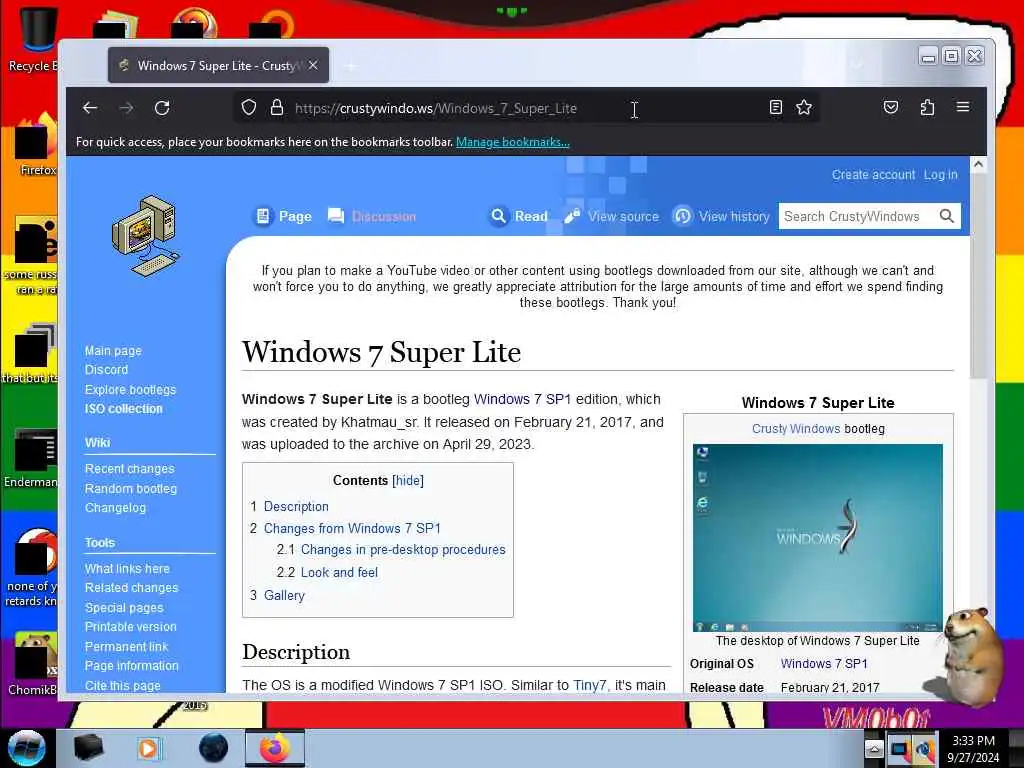Click the network tray icon

tap(899, 749)
